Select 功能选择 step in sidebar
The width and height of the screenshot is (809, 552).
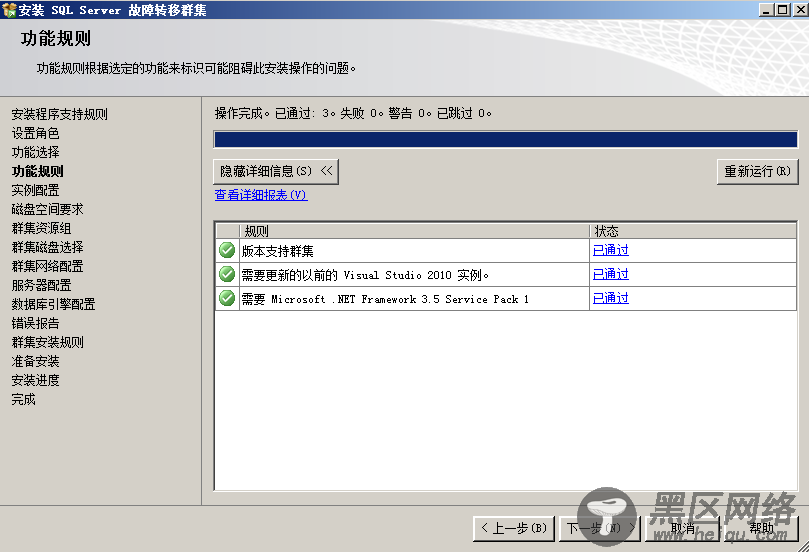(x=36, y=152)
